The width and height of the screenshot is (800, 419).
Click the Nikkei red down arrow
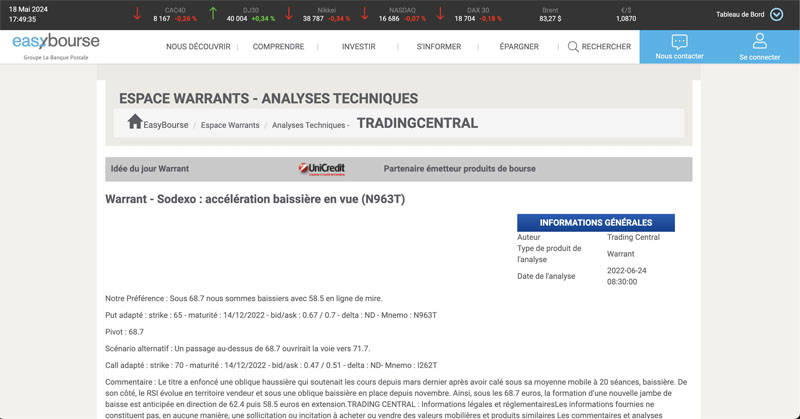[289, 14]
